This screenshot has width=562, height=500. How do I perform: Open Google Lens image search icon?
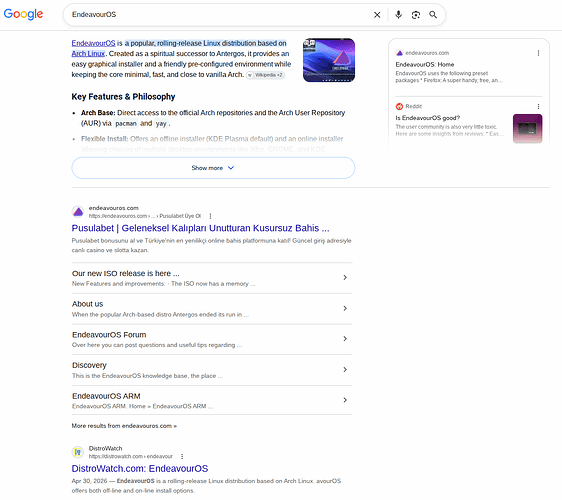click(x=416, y=15)
